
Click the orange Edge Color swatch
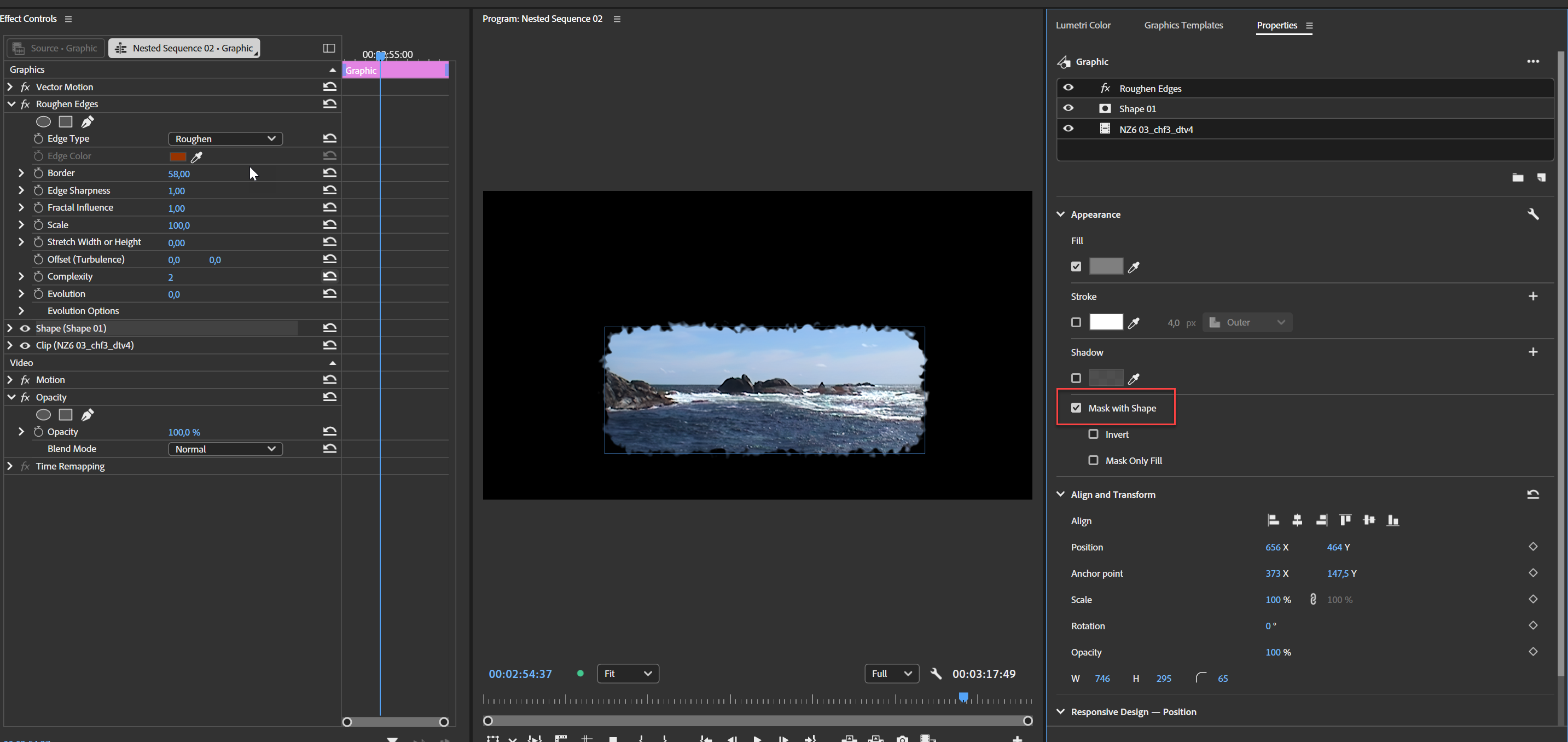178,156
